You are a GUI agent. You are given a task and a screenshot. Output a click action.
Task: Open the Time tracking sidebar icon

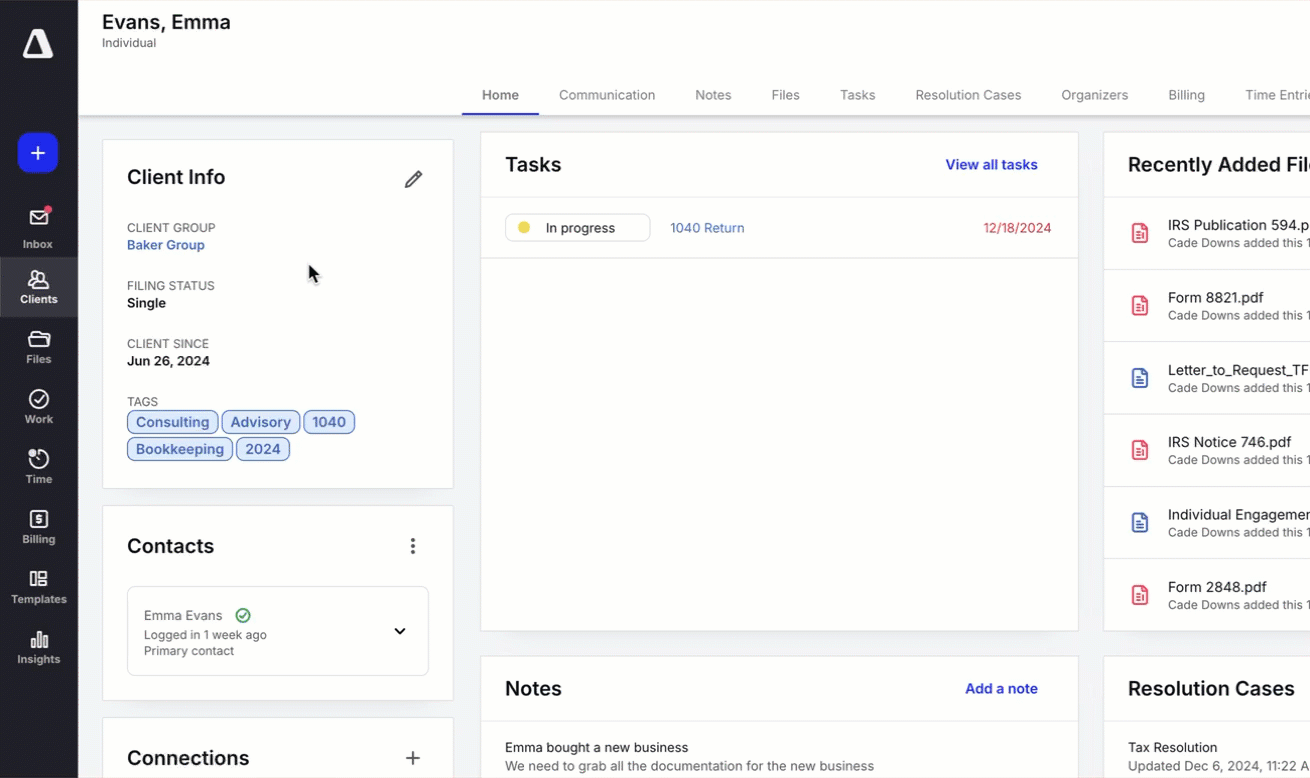(x=39, y=467)
